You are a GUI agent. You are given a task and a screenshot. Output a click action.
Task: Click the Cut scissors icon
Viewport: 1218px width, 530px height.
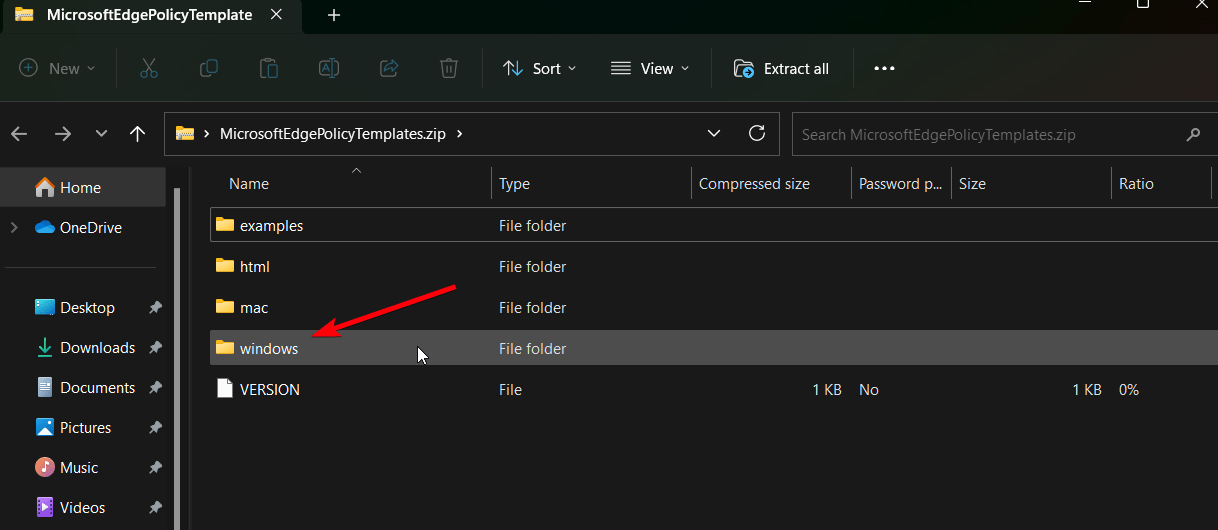tap(149, 68)
